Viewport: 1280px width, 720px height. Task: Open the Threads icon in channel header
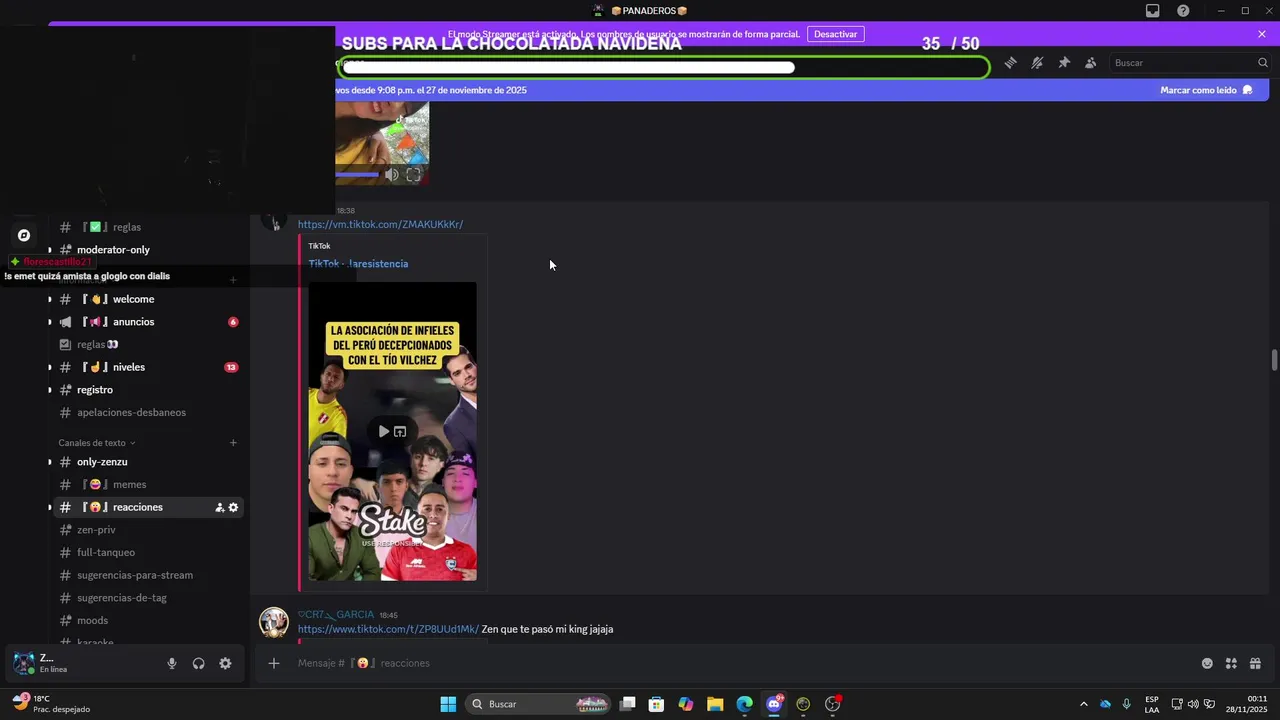(1010, 63)
